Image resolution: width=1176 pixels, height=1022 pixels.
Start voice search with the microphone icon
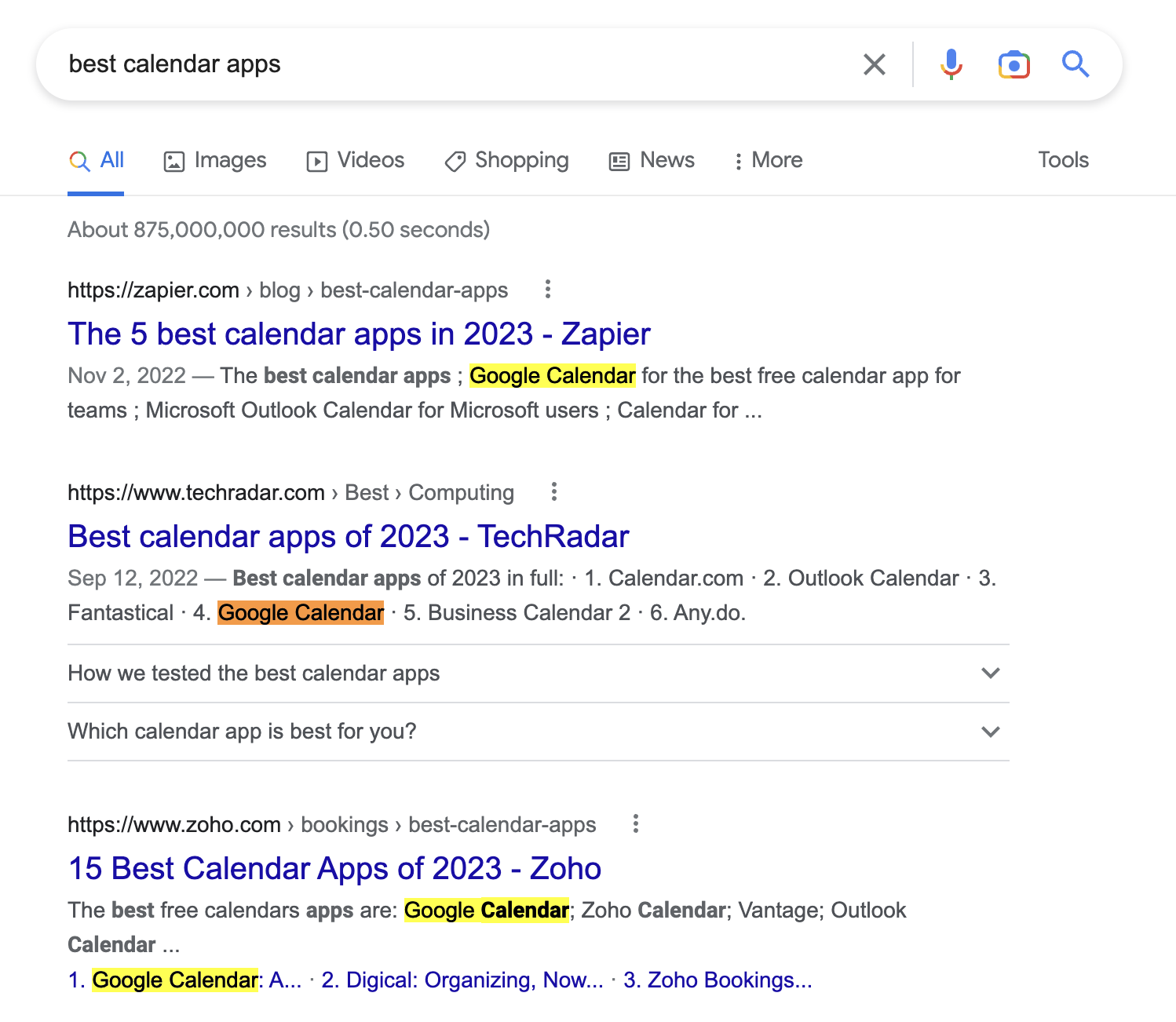coord(951,64)
